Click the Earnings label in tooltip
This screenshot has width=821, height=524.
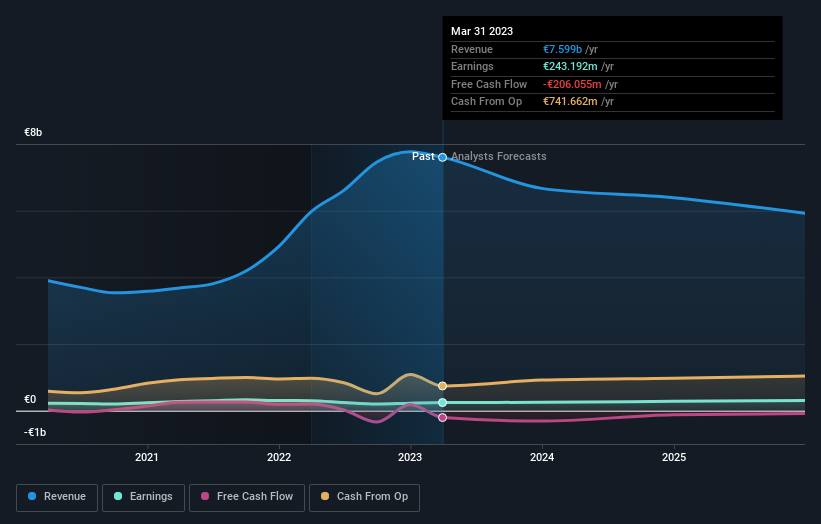(x=472, y=66)
